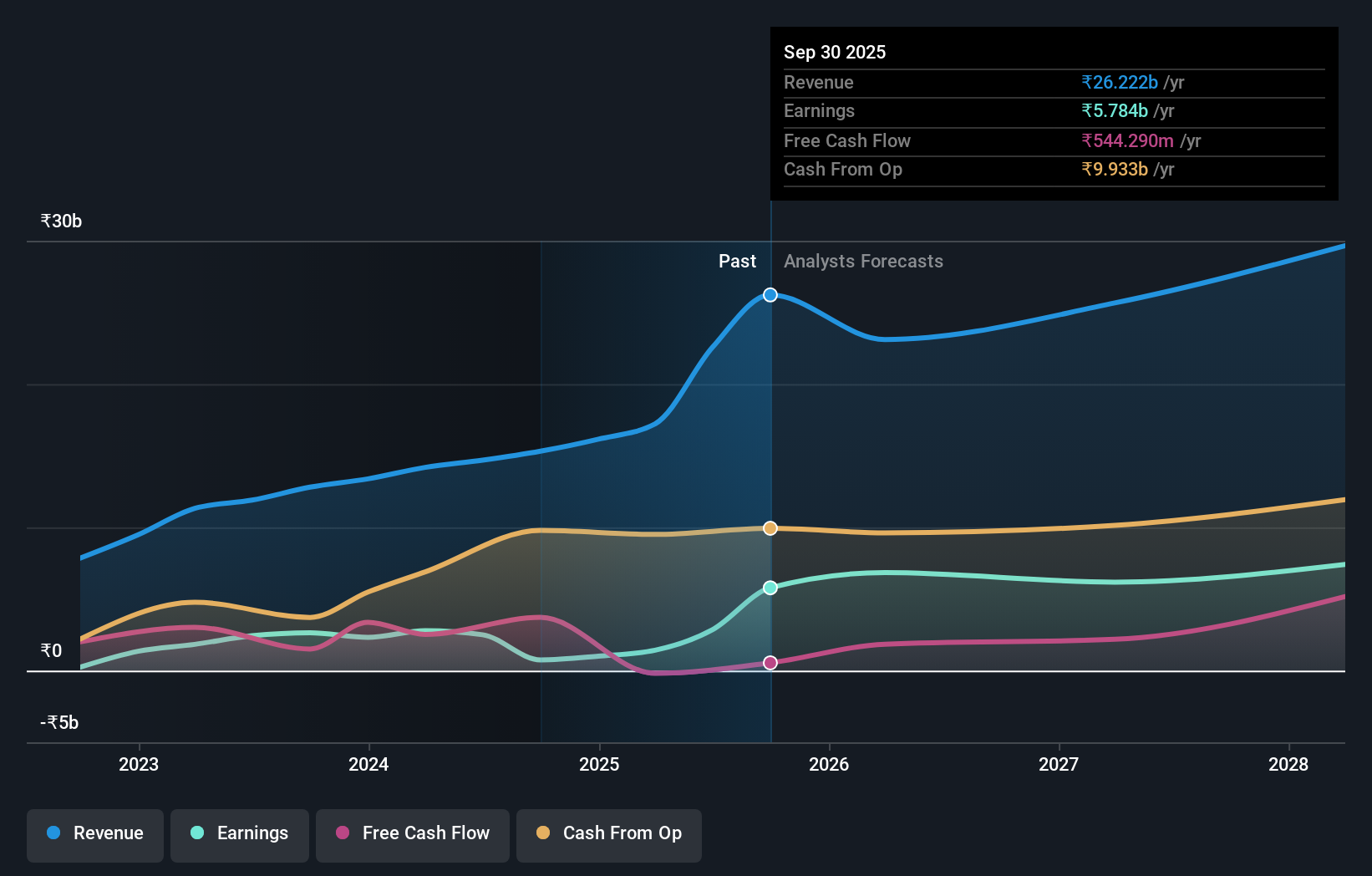Image resolution: width=1372 pixels, height=876 pixels.
Task: Hide the Free Cash Flow line
Action: [412, 833]
